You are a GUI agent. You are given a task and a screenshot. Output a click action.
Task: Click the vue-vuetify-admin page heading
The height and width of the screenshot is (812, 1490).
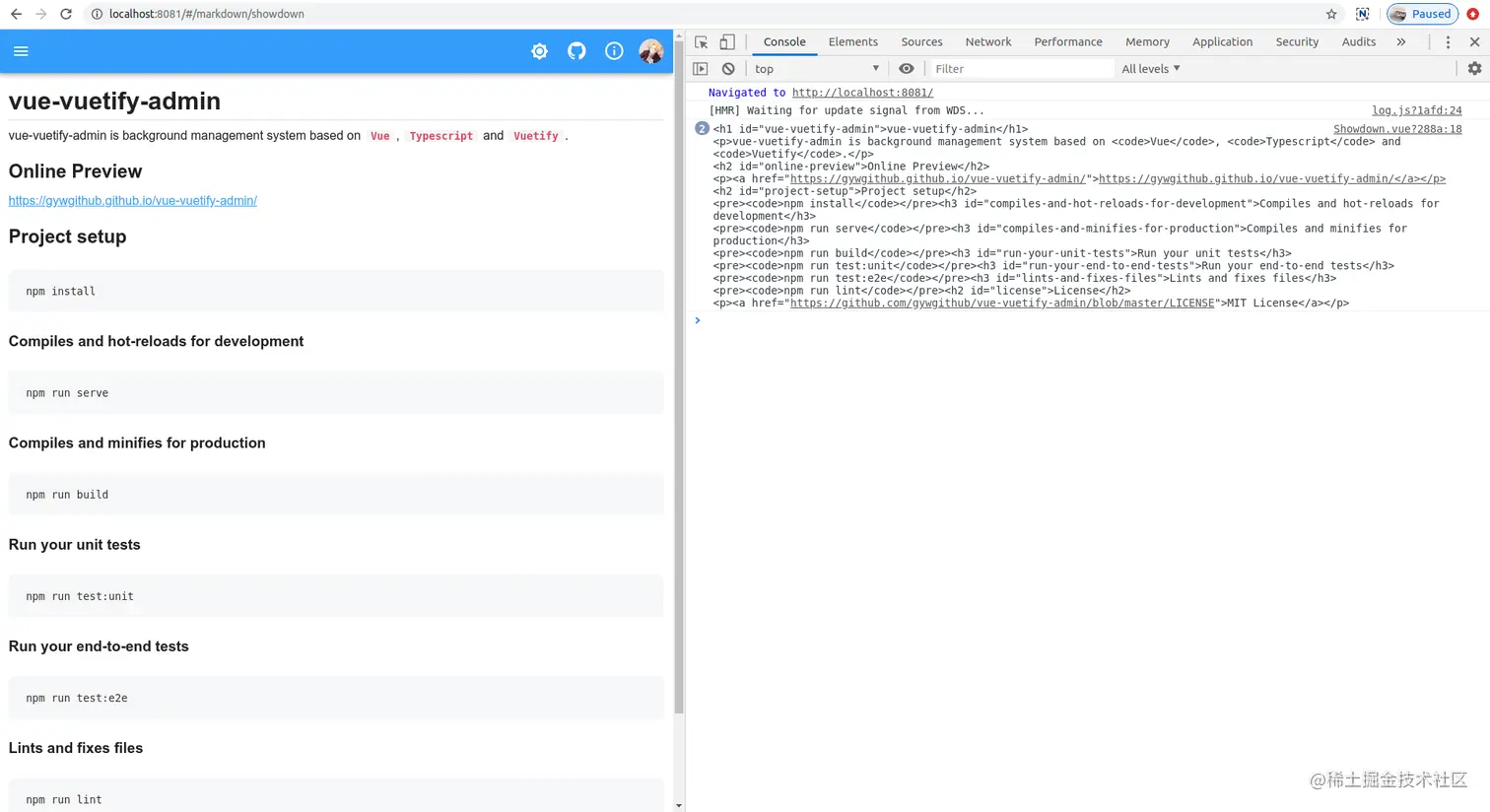pos(114,101)
